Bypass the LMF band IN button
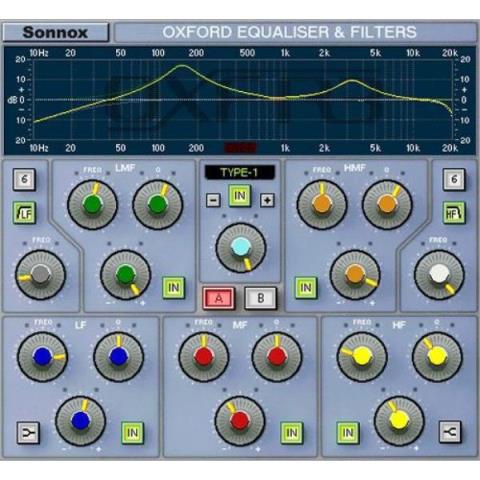 click(174, 287)
